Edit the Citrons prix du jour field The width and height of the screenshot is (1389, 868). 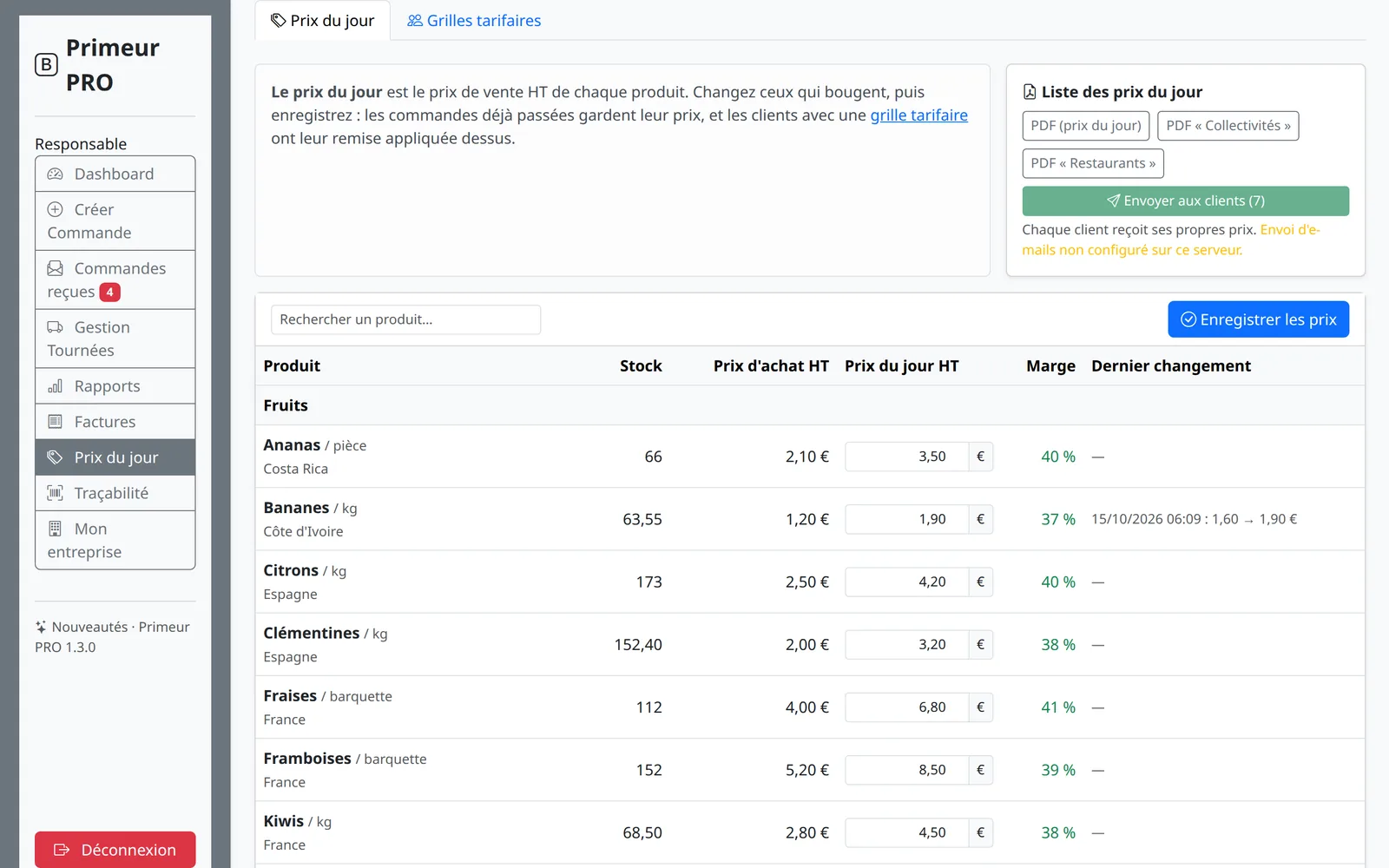point(907,582)
